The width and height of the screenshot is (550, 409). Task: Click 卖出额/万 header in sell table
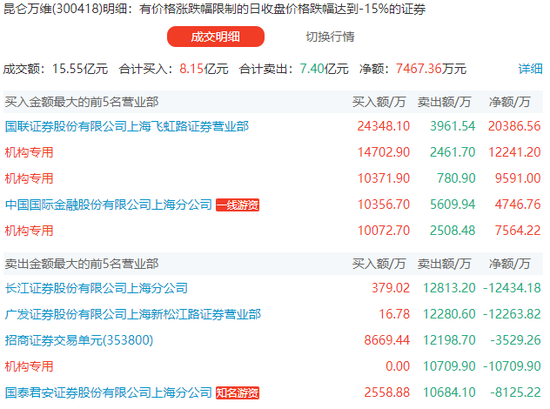[444, 264]
